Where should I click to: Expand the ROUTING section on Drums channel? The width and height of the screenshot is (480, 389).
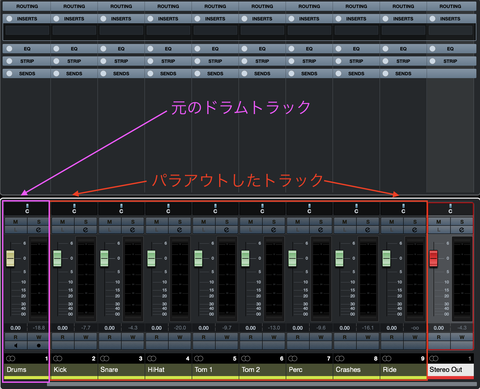click(27, 6)
